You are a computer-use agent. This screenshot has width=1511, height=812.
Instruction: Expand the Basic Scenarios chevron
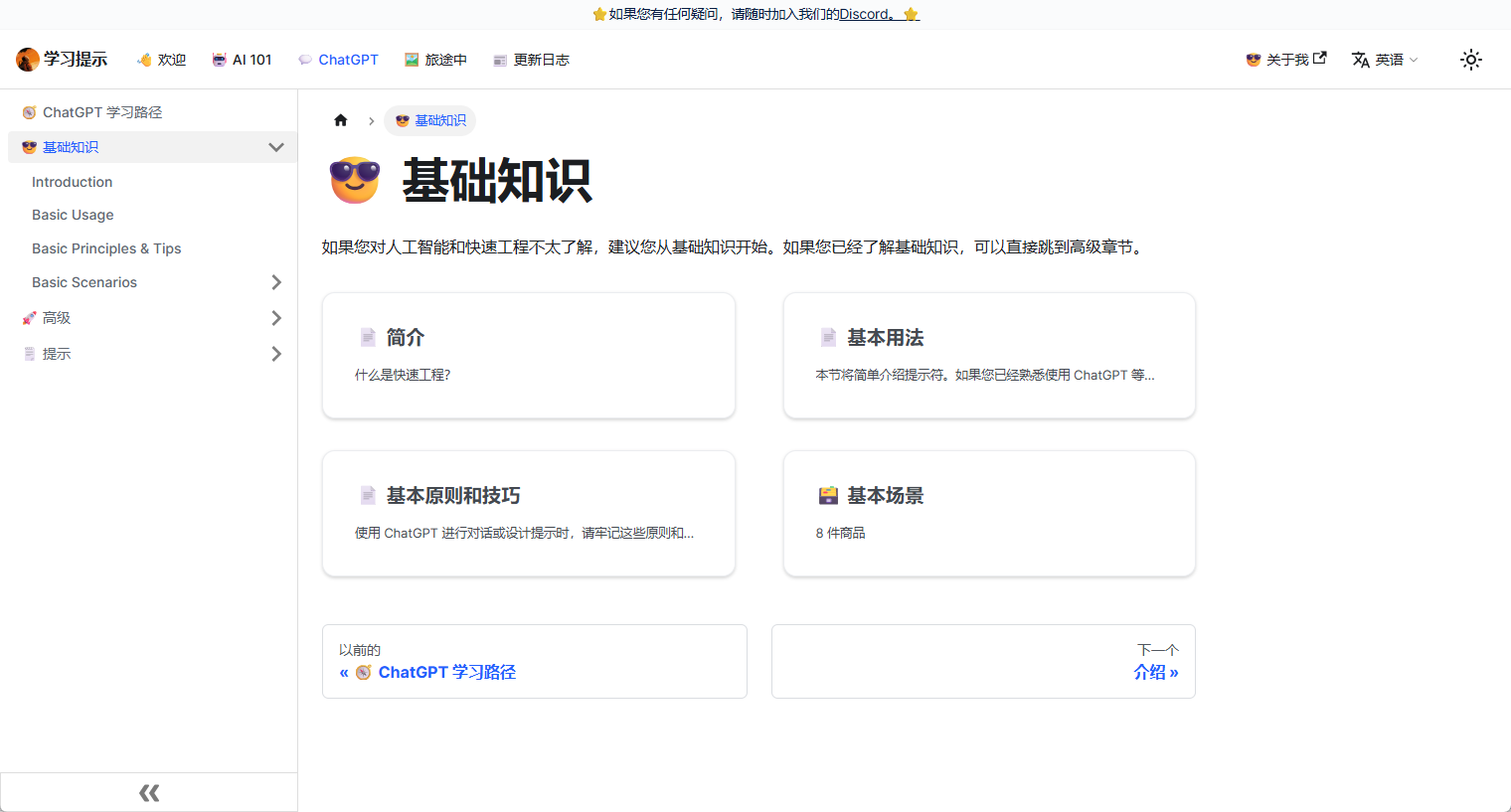tap(276, 282)
